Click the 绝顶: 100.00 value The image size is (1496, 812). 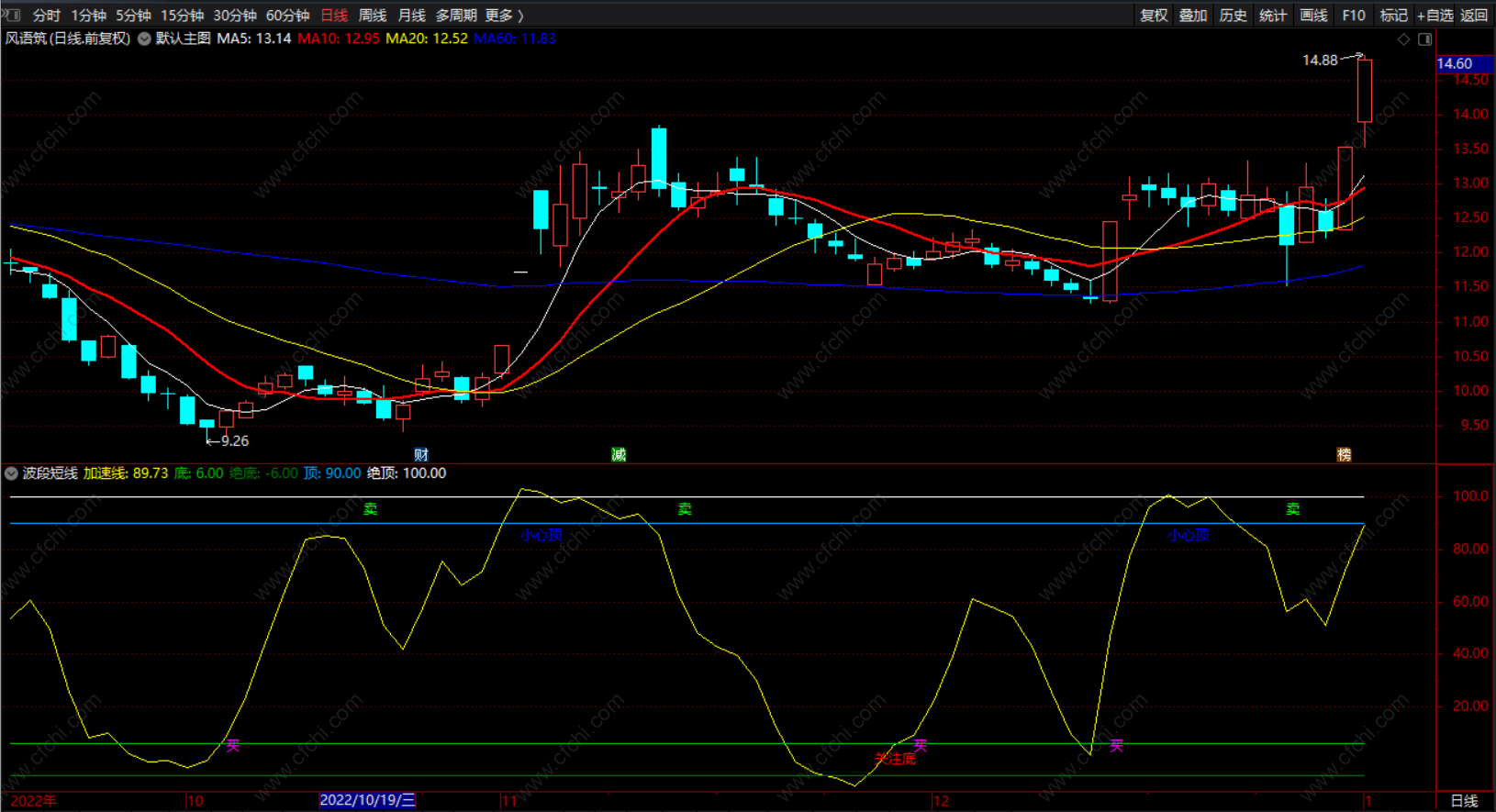click(407, 473)
